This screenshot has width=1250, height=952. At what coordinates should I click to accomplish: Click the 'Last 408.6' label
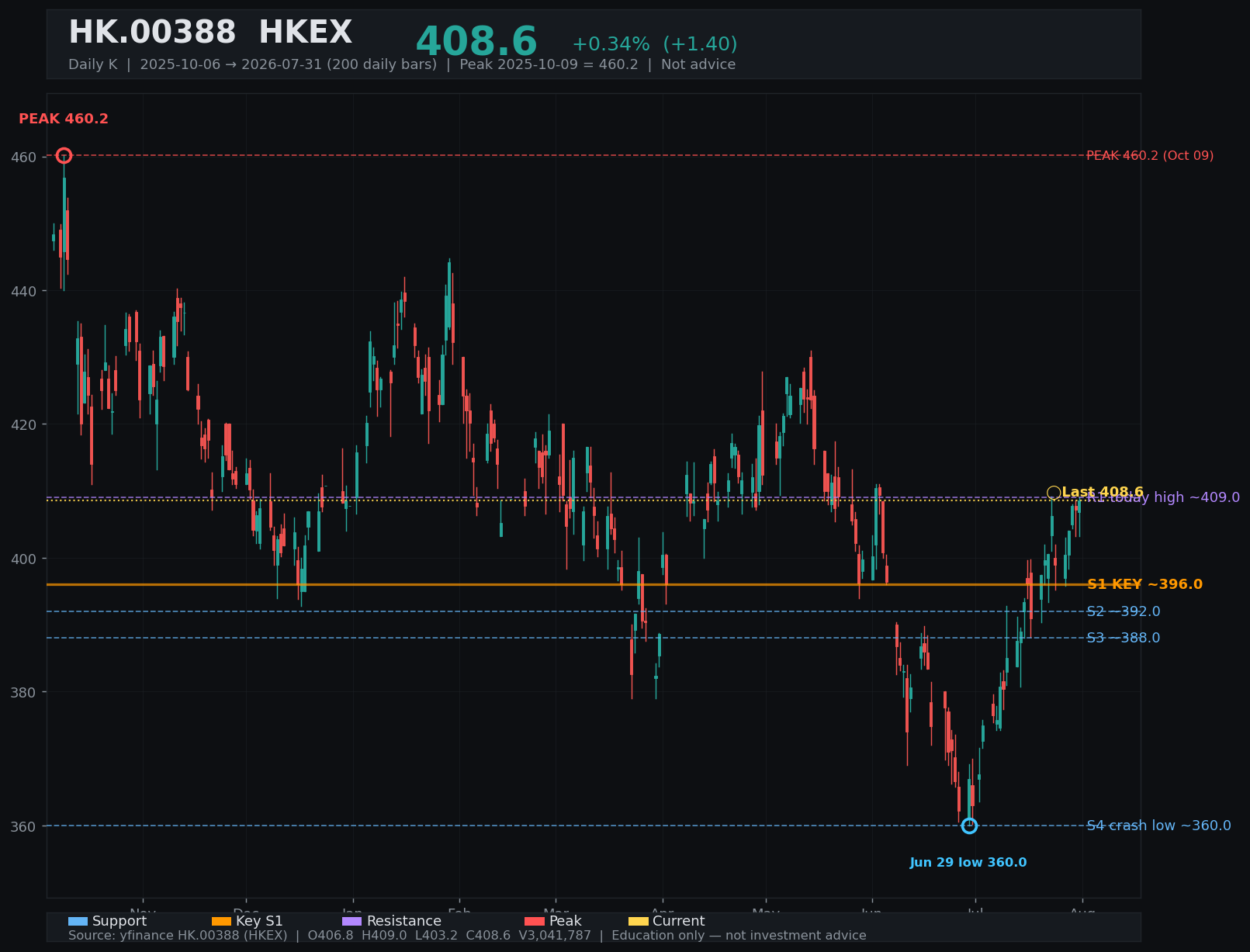click(x=1103, y=493)
